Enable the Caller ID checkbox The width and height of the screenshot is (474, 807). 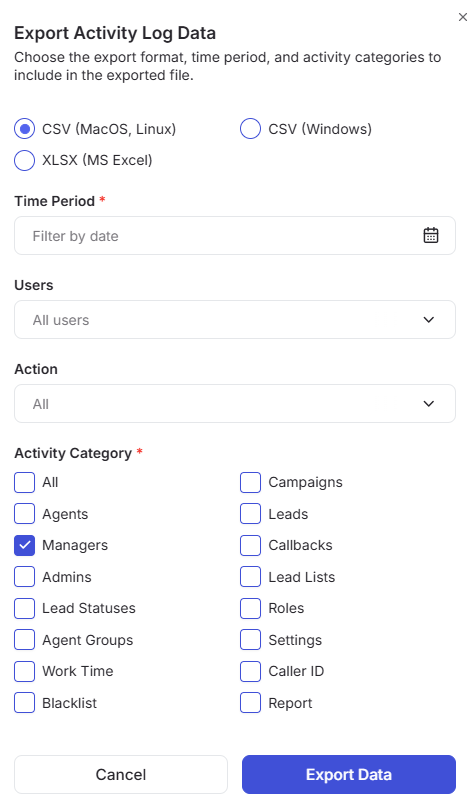tap(250, 671)
